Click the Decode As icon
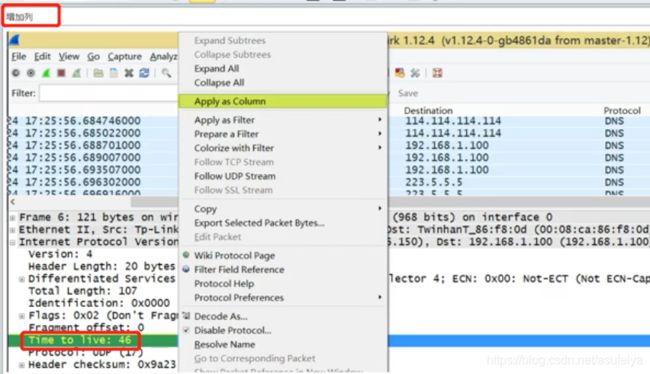The height and width of the screenshot is (374, 650). pyautogui.click(x=186, y=316)
